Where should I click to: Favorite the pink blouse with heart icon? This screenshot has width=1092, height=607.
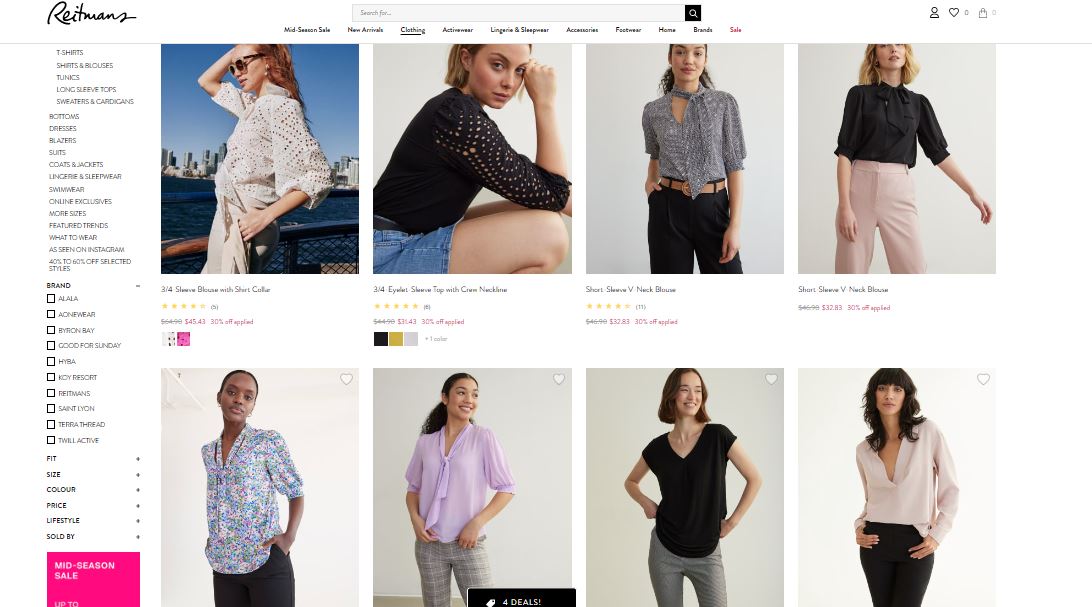[983, 379]
